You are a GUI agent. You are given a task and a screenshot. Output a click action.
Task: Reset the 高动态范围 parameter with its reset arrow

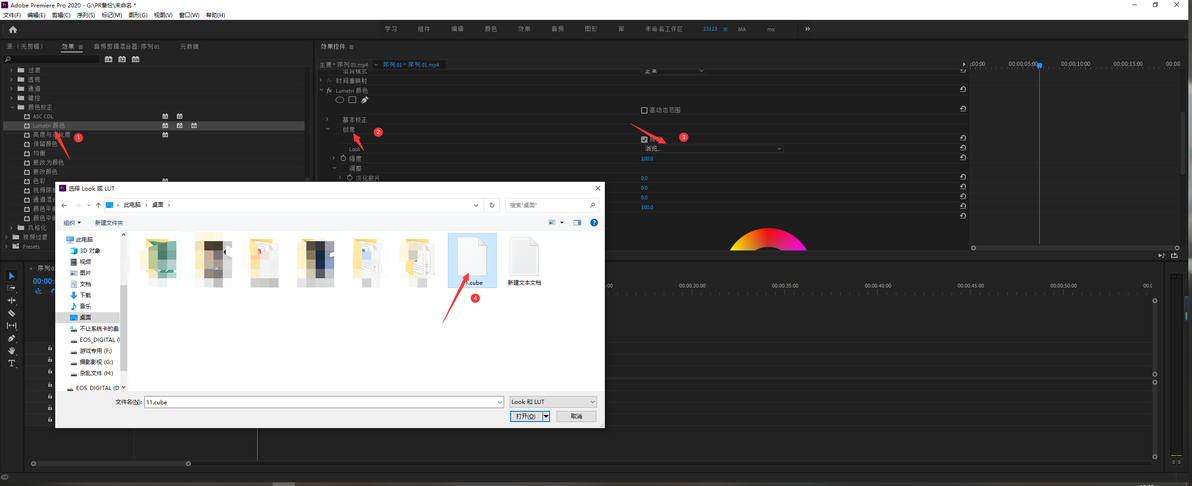[x=963, y=110]
